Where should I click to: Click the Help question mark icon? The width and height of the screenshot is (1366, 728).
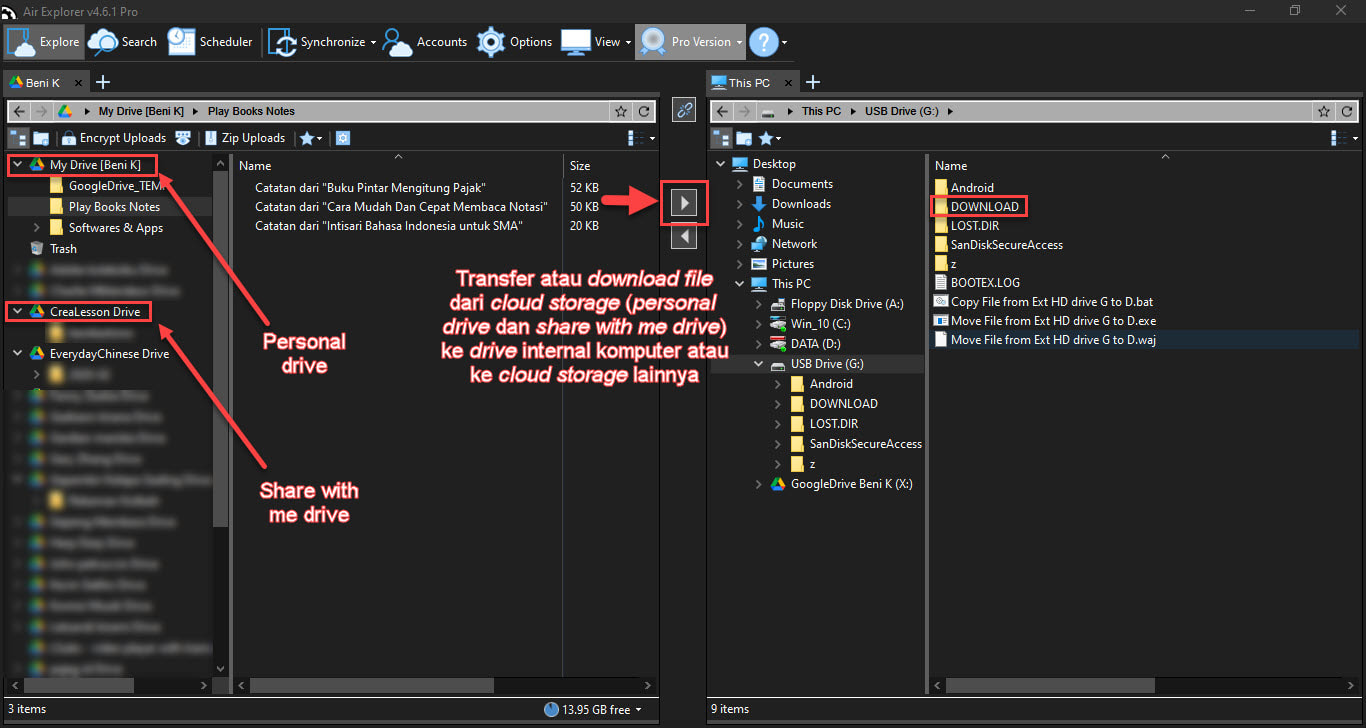[763, 42]
